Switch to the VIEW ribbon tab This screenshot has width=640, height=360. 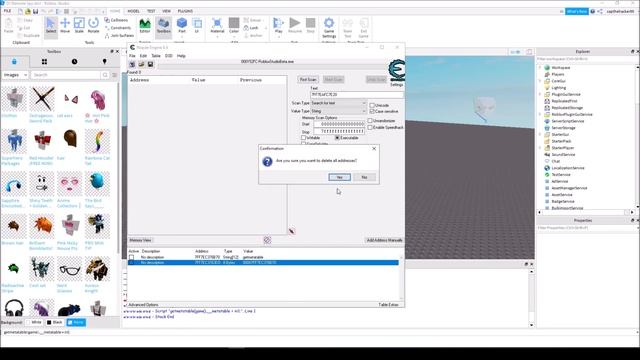[167, 11]
